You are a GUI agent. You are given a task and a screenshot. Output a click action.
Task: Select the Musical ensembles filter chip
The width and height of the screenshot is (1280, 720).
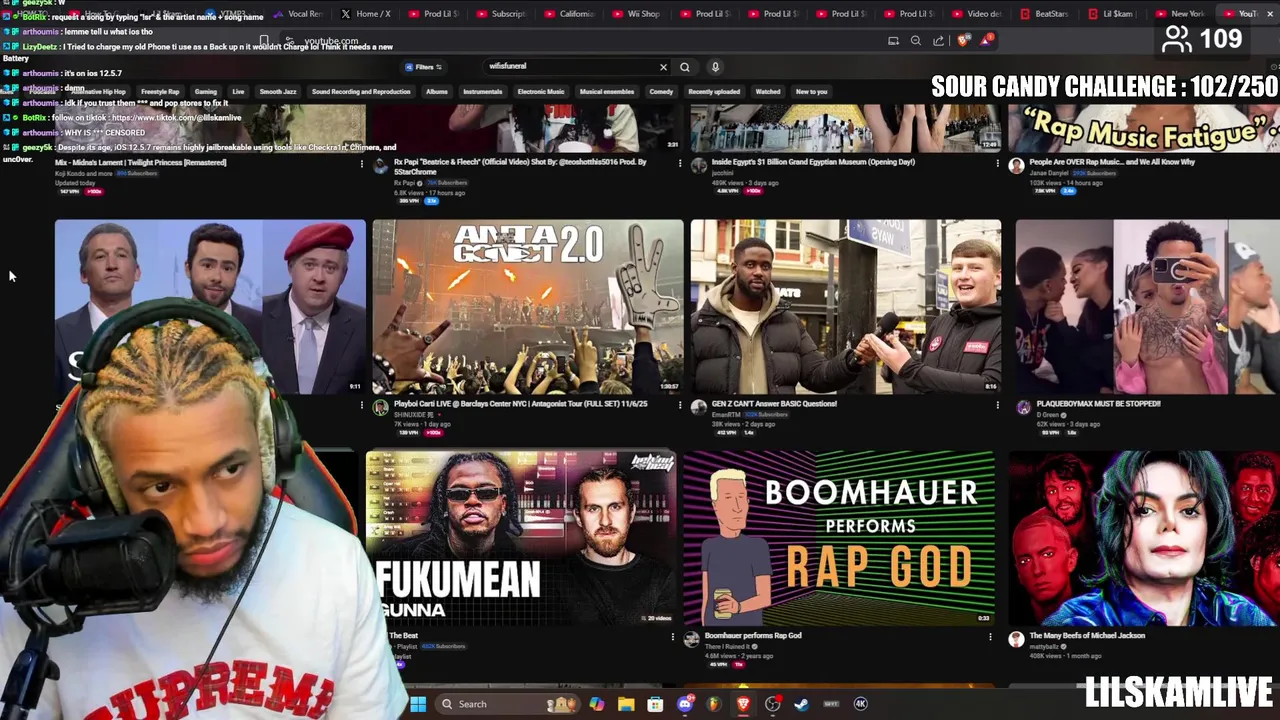pos(607,92)
